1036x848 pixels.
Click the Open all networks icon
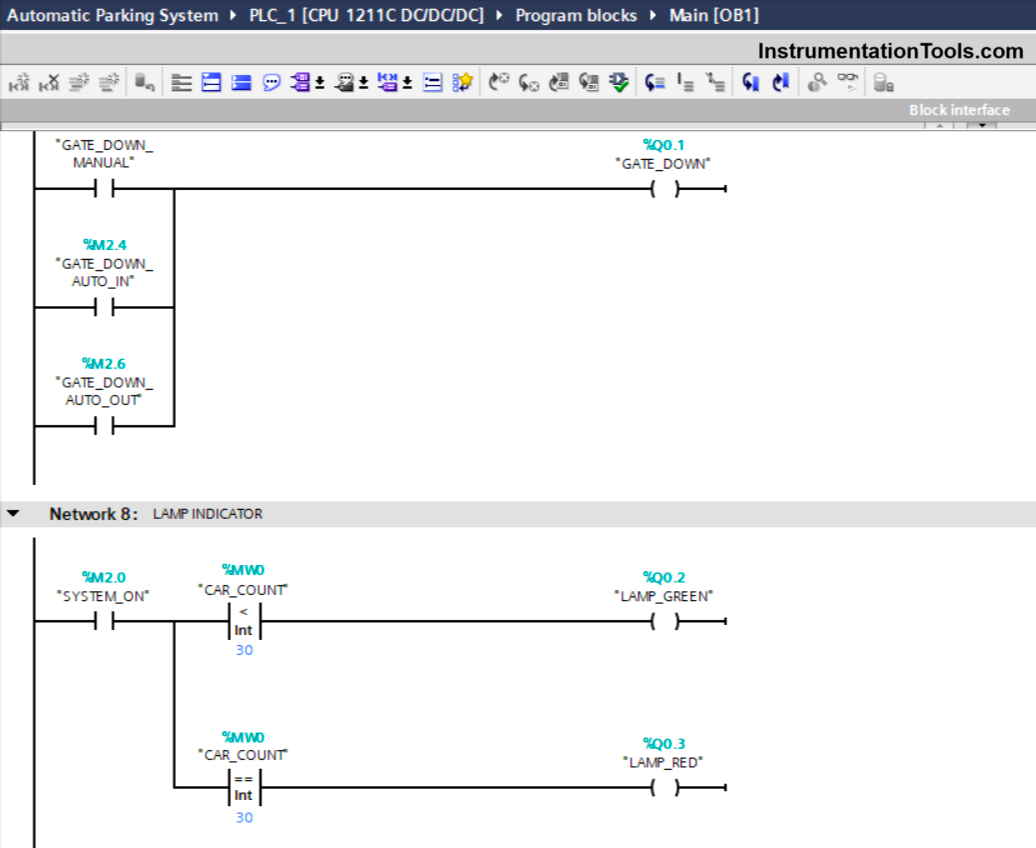(x=181, y=83)
